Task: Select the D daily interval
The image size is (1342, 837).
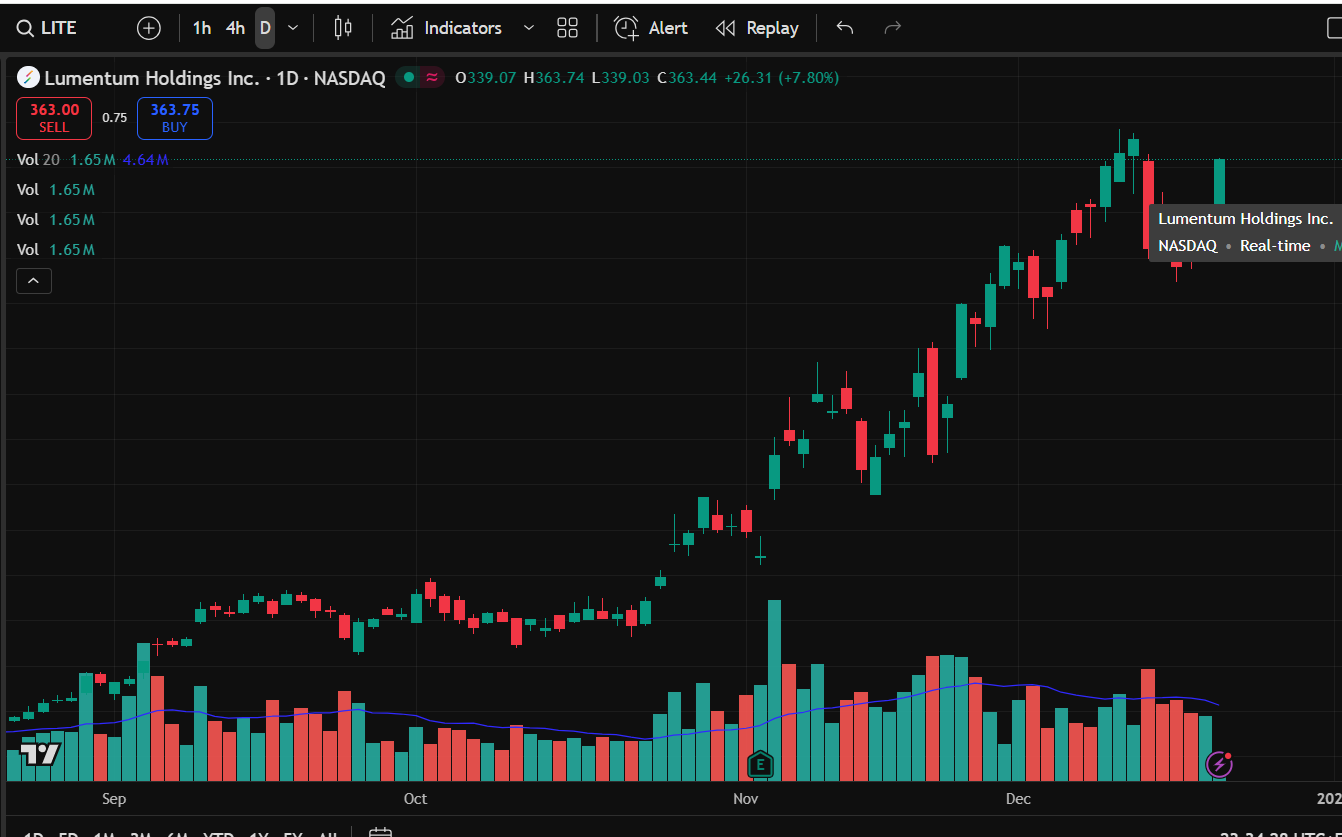Action: point(265,28)
